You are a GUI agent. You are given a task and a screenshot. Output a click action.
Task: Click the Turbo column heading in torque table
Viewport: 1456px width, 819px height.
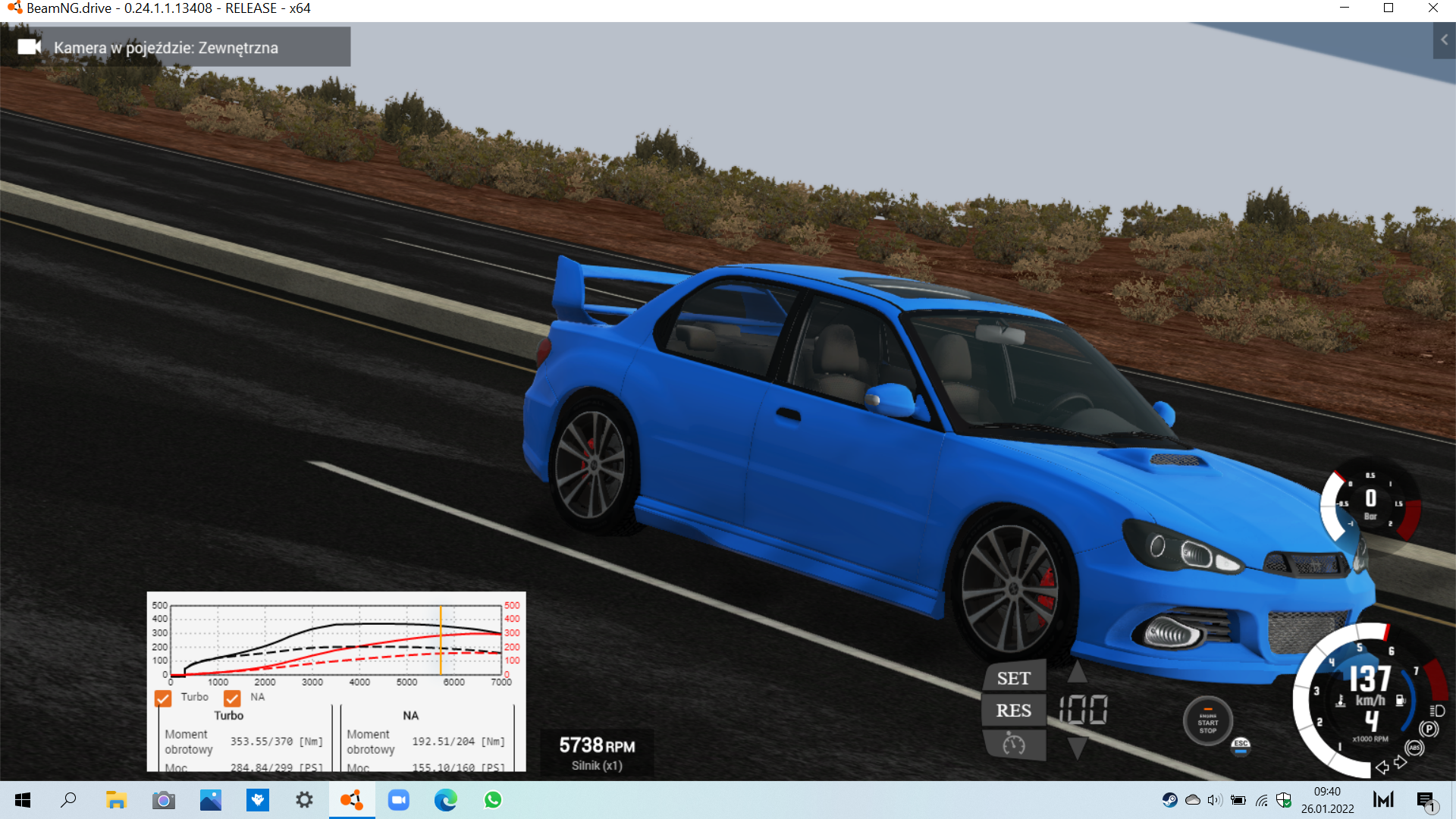229,715
